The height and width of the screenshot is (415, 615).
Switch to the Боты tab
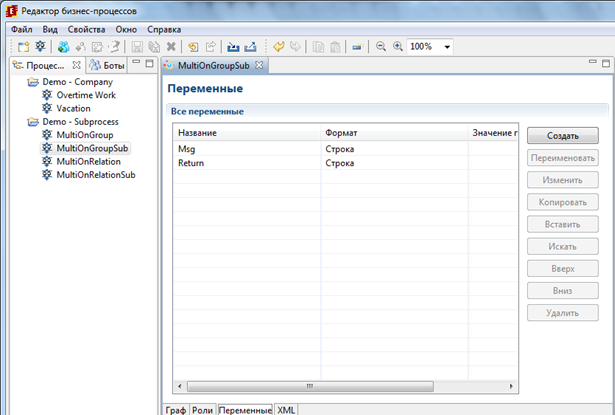107,66
